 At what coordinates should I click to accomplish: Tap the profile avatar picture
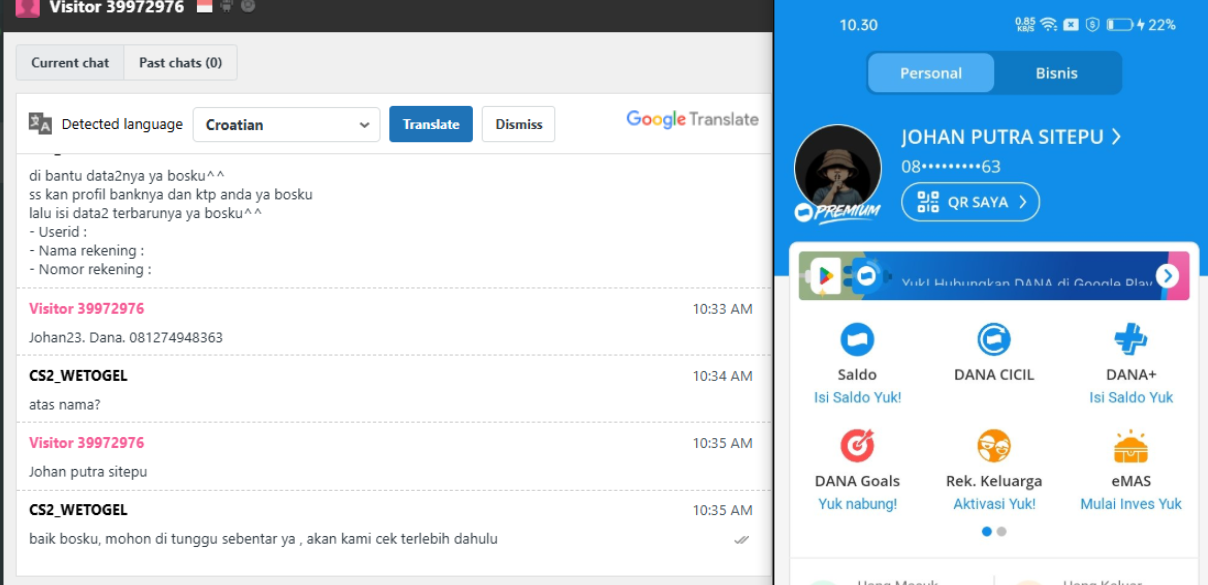coord(838,168)
